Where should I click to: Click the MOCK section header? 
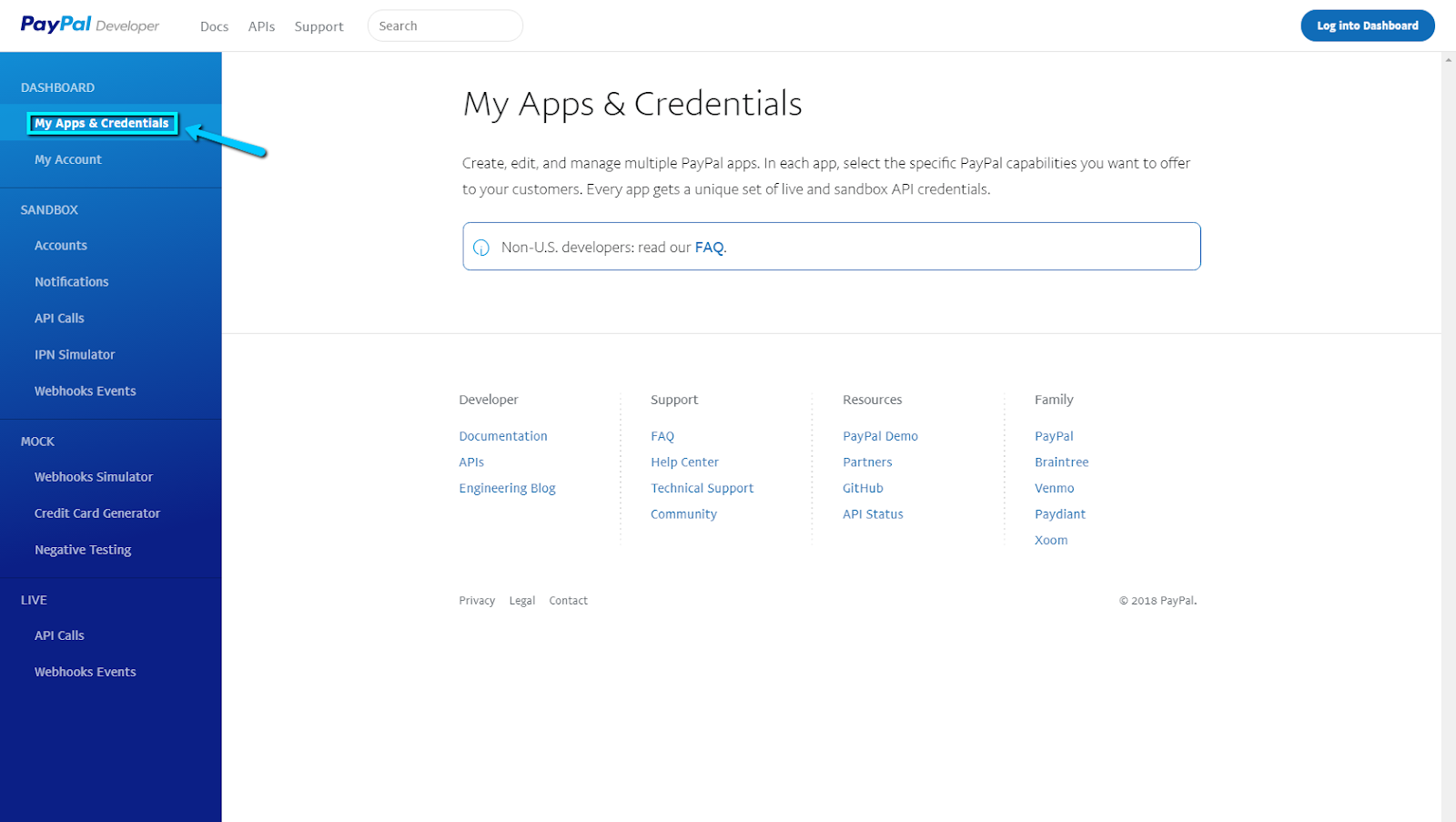click(37, 441)
